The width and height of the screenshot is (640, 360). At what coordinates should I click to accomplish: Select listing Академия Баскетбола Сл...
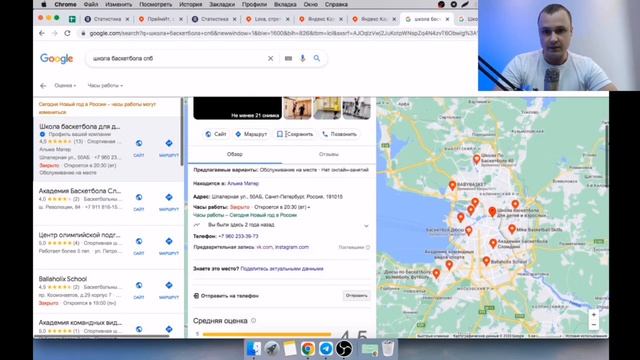click(80, 191)
